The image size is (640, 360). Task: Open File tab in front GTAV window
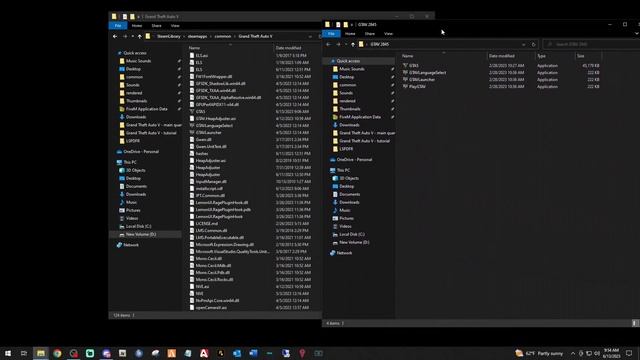coord(331,33)
